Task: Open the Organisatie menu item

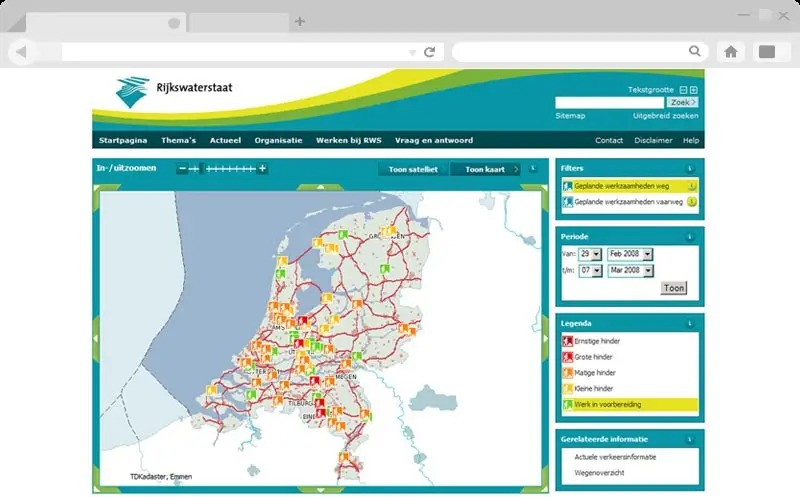Action: (278, 140)
